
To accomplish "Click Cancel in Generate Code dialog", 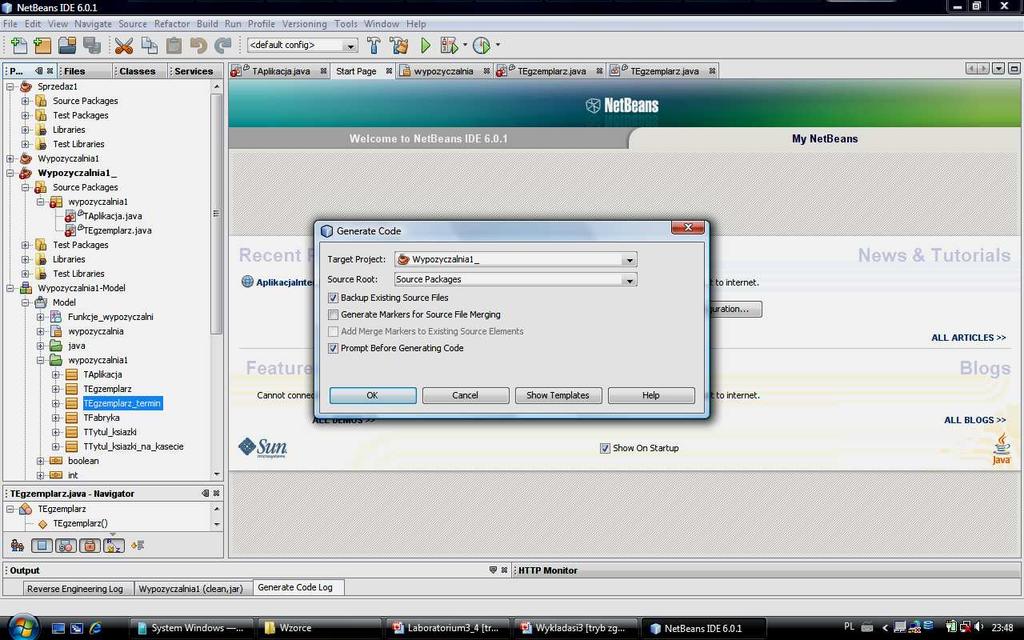I will (465, 395).
